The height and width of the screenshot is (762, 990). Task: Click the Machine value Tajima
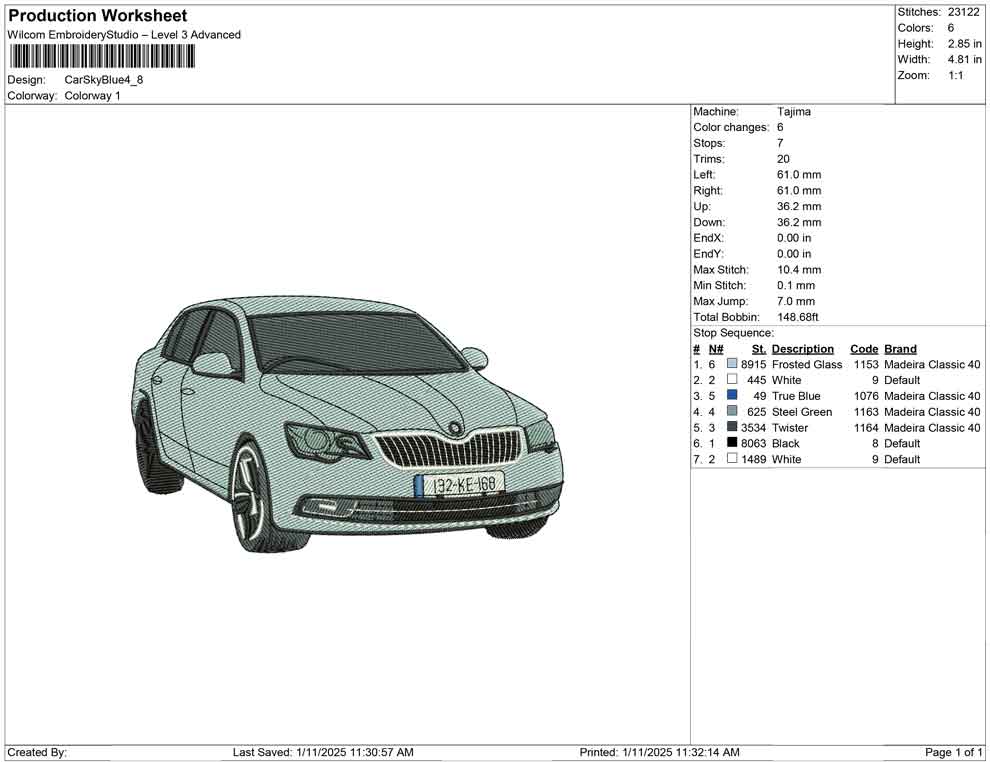tap(794, 112)
